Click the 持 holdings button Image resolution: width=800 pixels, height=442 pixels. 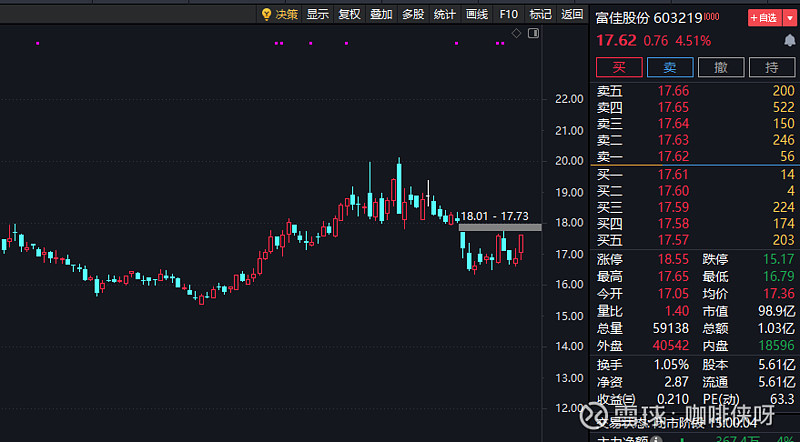pyautogui.click(x=771, y=67)
